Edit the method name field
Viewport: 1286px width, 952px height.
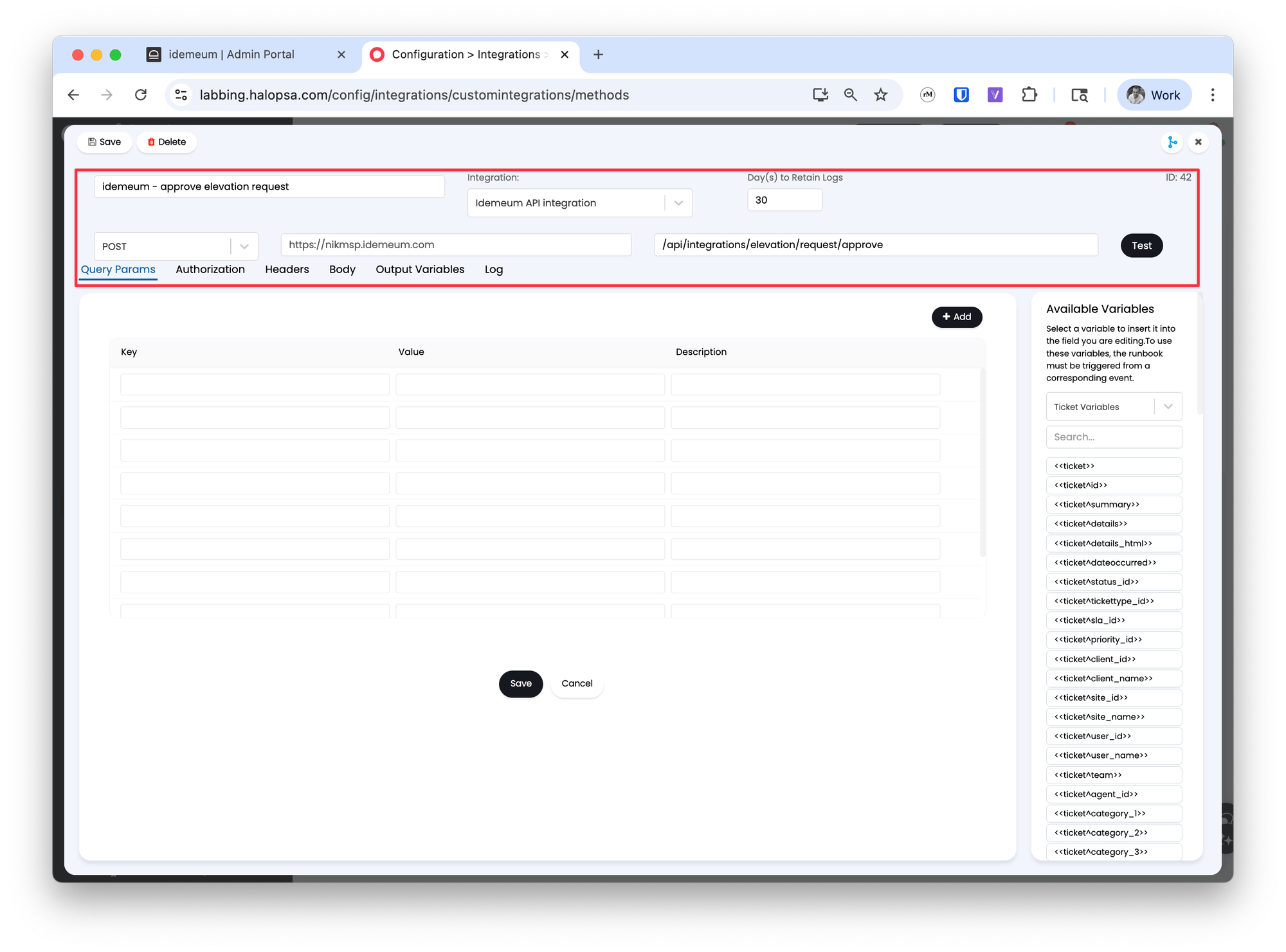click(269, 187)
